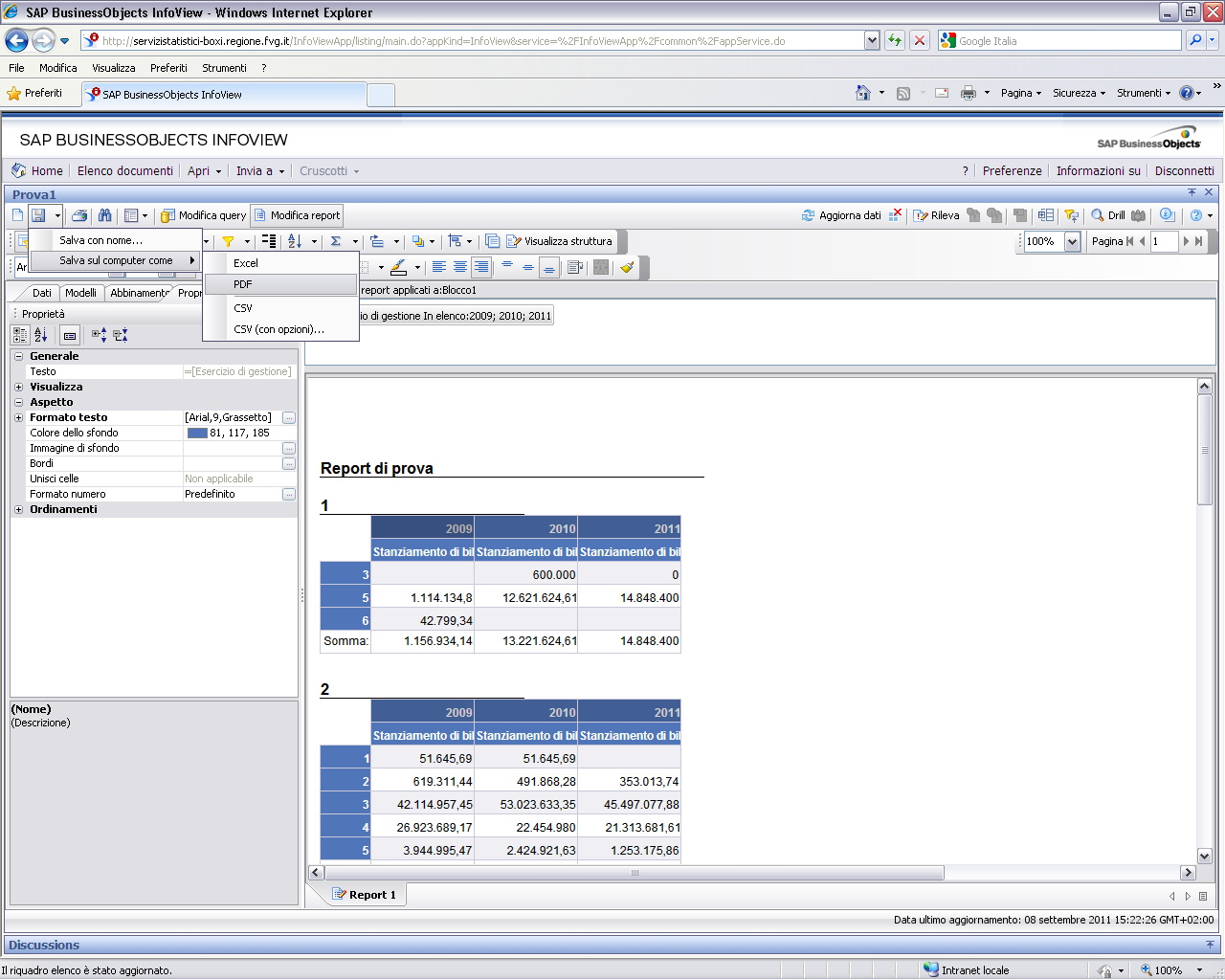Switch to the Dati tab
The height and width of the screenshot is (980, 1225).
[x=42, y=293]
